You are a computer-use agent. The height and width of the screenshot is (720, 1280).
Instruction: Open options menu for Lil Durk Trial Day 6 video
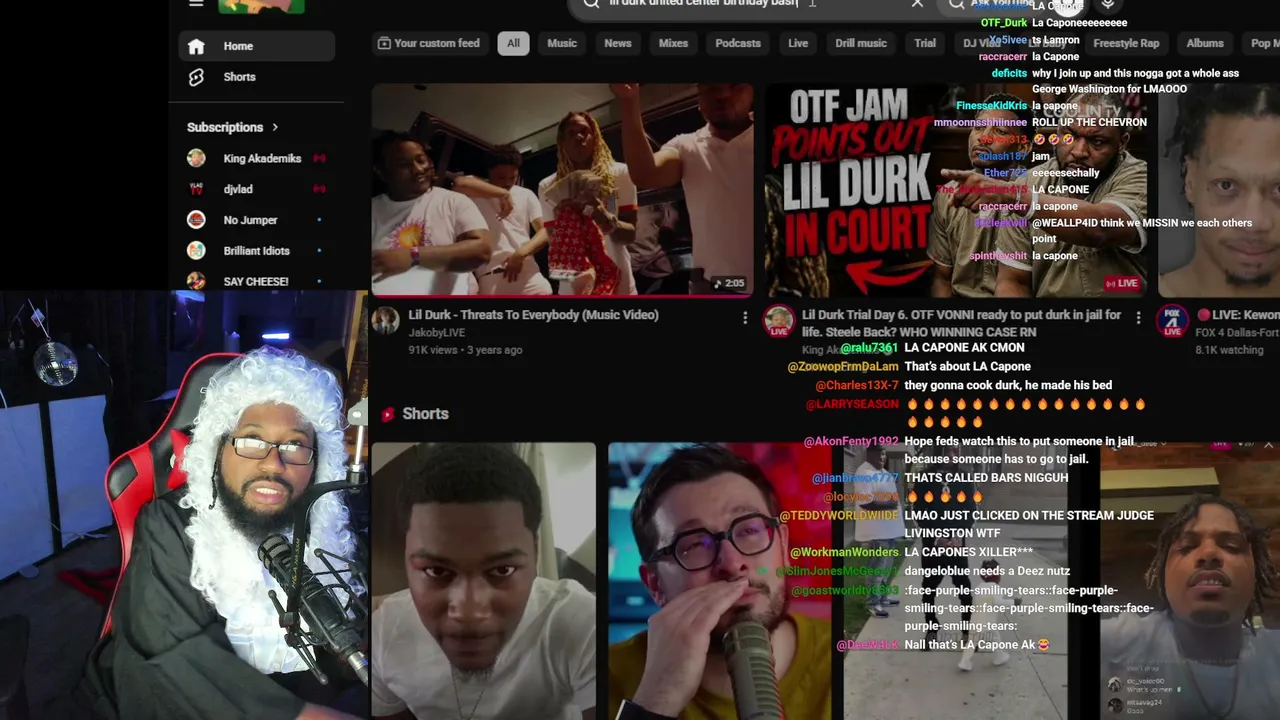pos(1138,317)
